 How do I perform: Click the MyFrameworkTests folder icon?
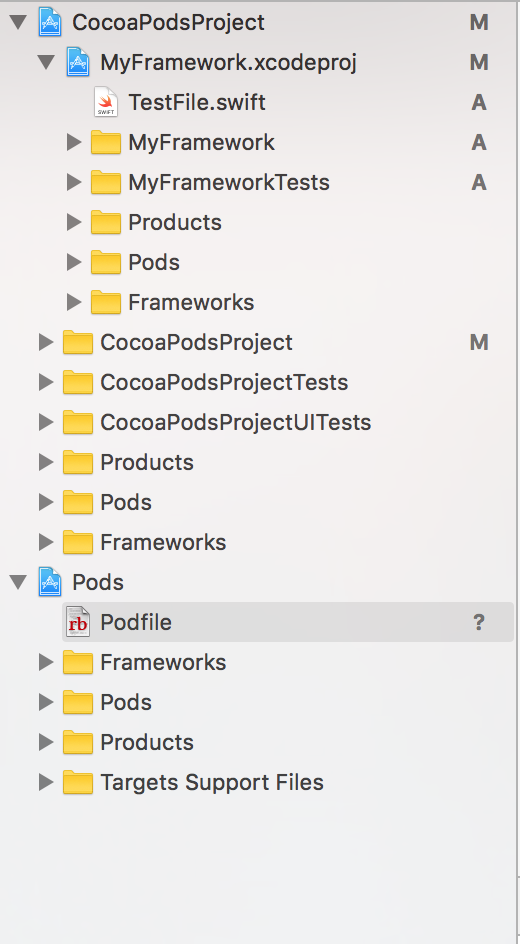pyautogui.click(x=106, y=182)
